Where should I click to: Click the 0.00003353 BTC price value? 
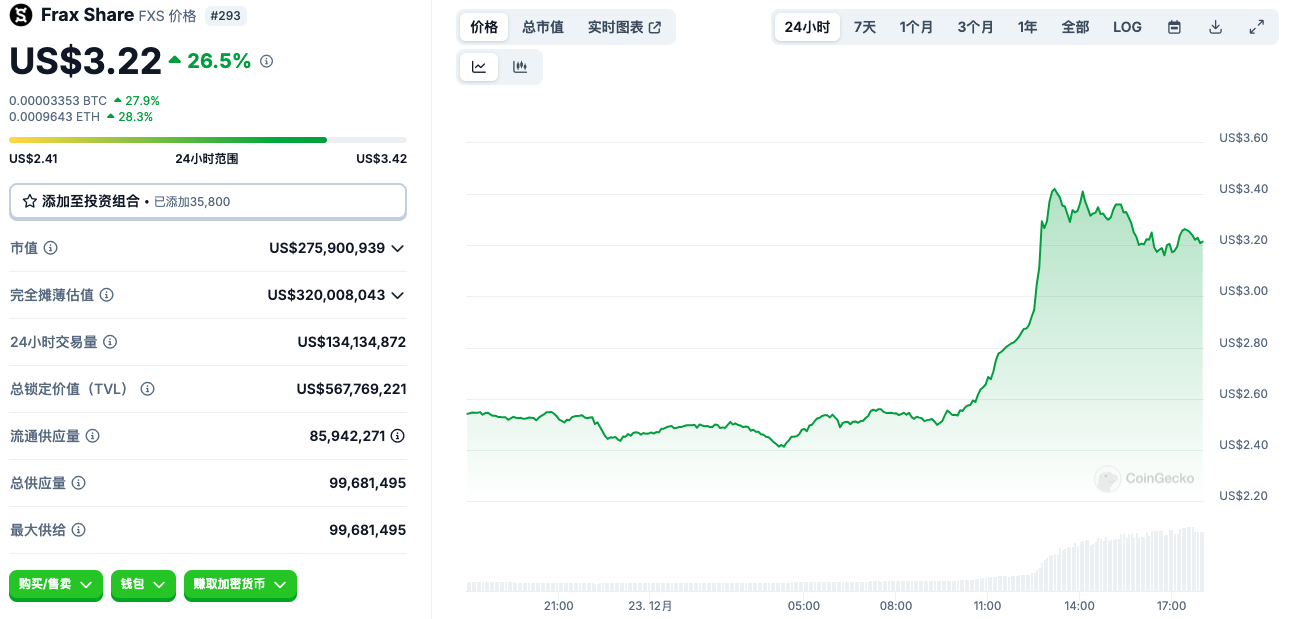click(x=58, y=100)
